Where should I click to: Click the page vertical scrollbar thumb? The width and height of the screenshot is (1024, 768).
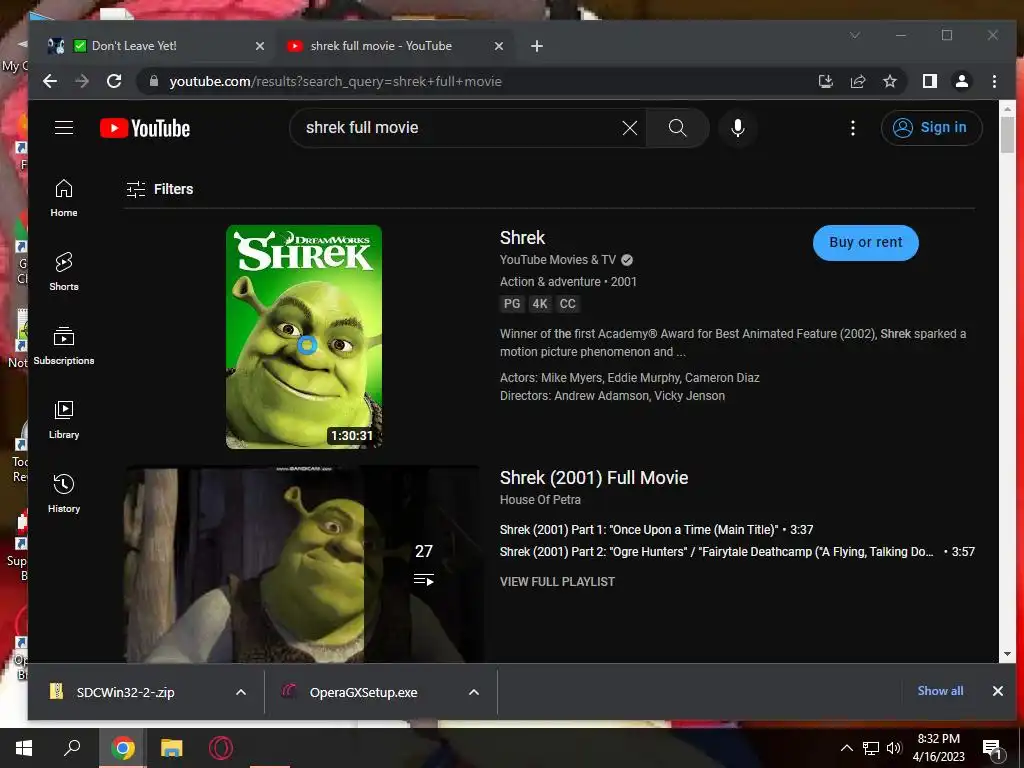pos(1007,135)
